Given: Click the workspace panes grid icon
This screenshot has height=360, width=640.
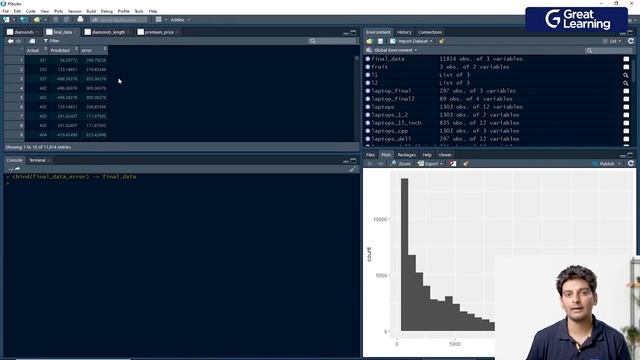Looking at the screenshot, I should [158, 20].
